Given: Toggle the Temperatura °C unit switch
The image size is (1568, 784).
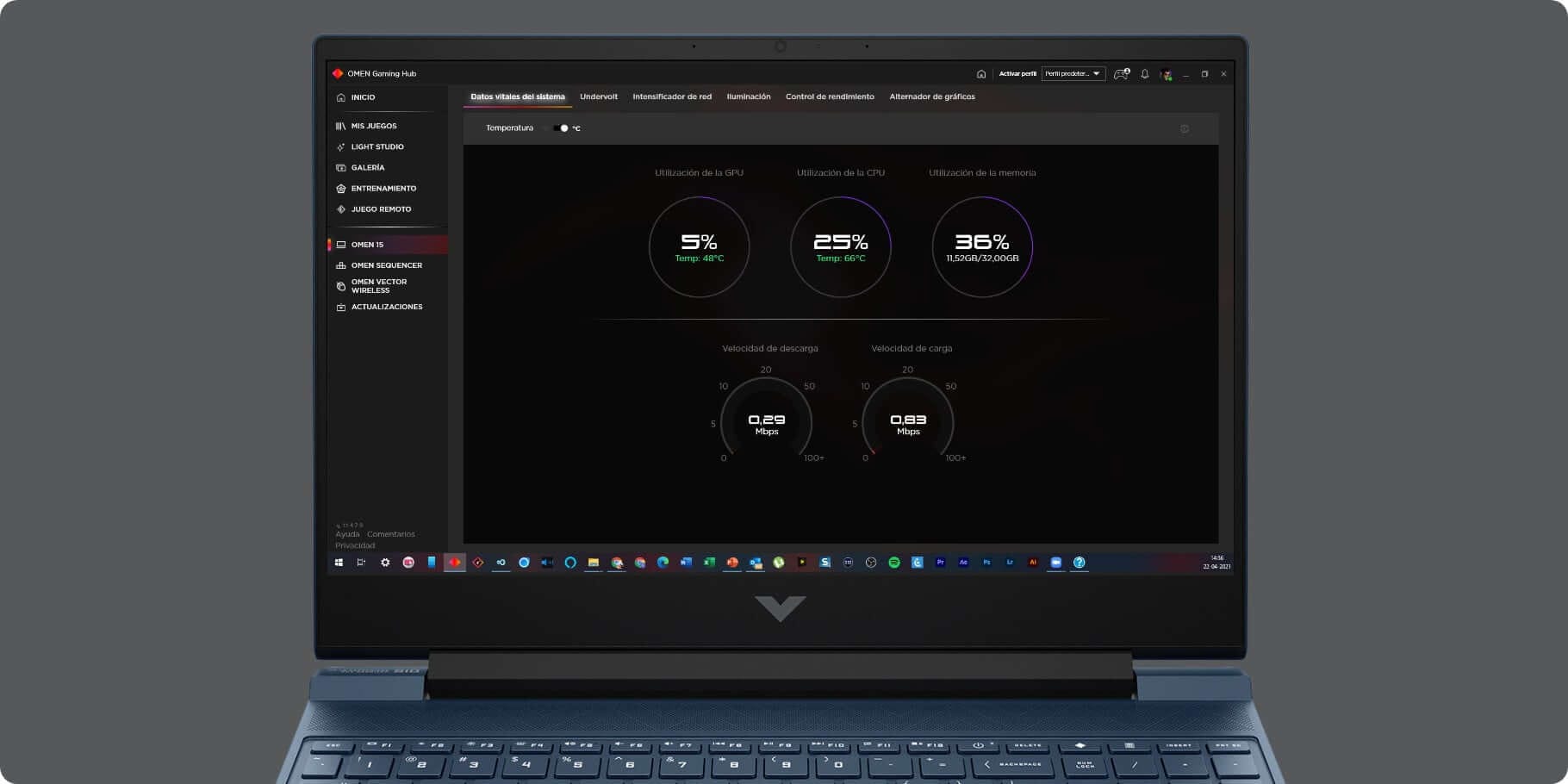Looking at the screenshot, I should pos(562,128).
